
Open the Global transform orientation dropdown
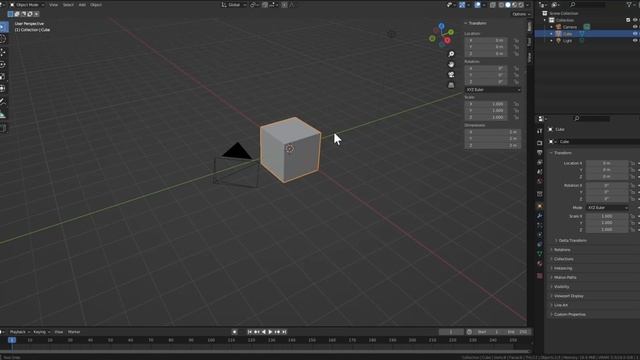pos(234,5)
